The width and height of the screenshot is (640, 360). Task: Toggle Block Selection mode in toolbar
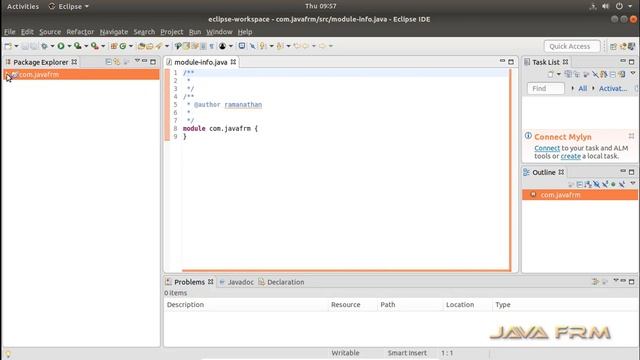click(203, 46)
